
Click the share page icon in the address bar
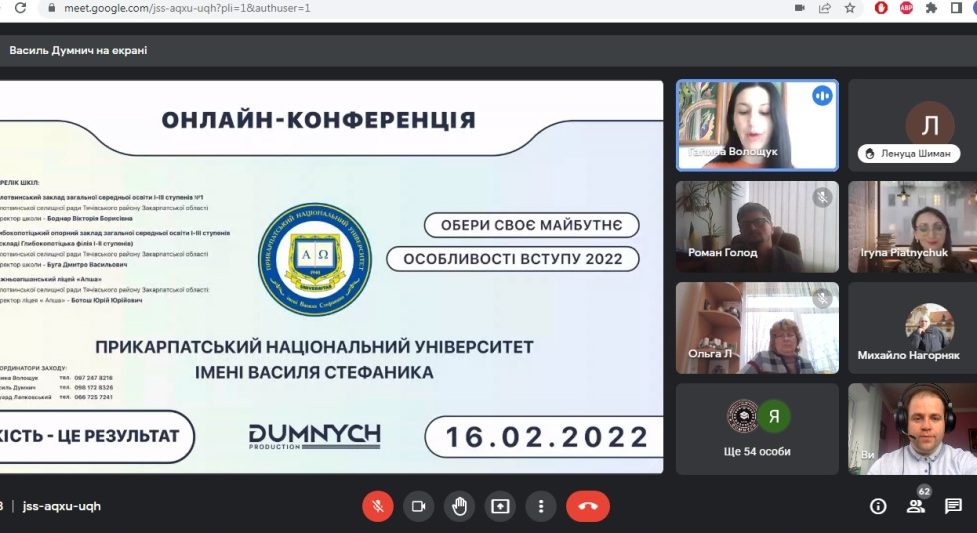pos(825,8)
